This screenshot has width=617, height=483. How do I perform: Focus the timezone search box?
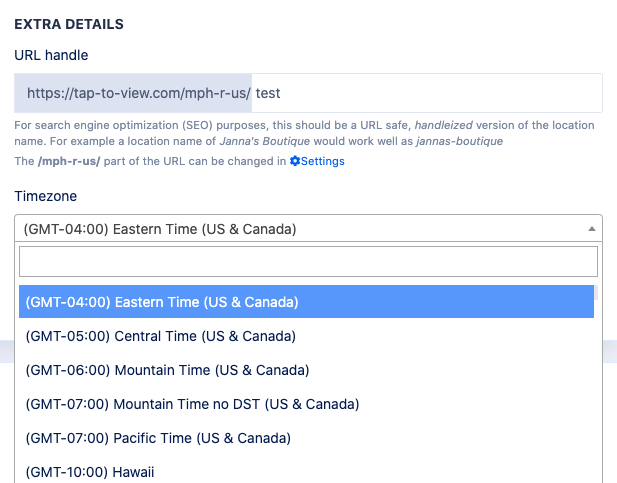coord(308,262)
